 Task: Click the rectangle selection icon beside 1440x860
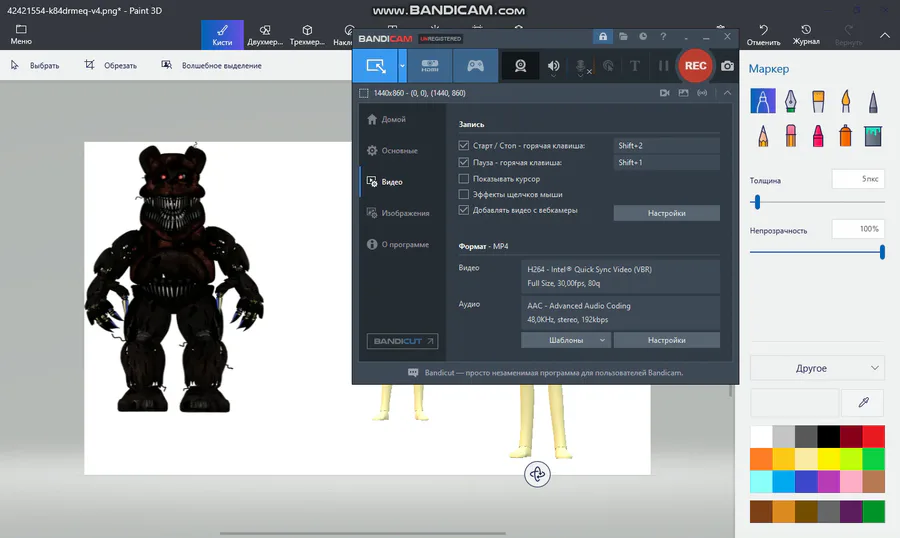point(364,93)
